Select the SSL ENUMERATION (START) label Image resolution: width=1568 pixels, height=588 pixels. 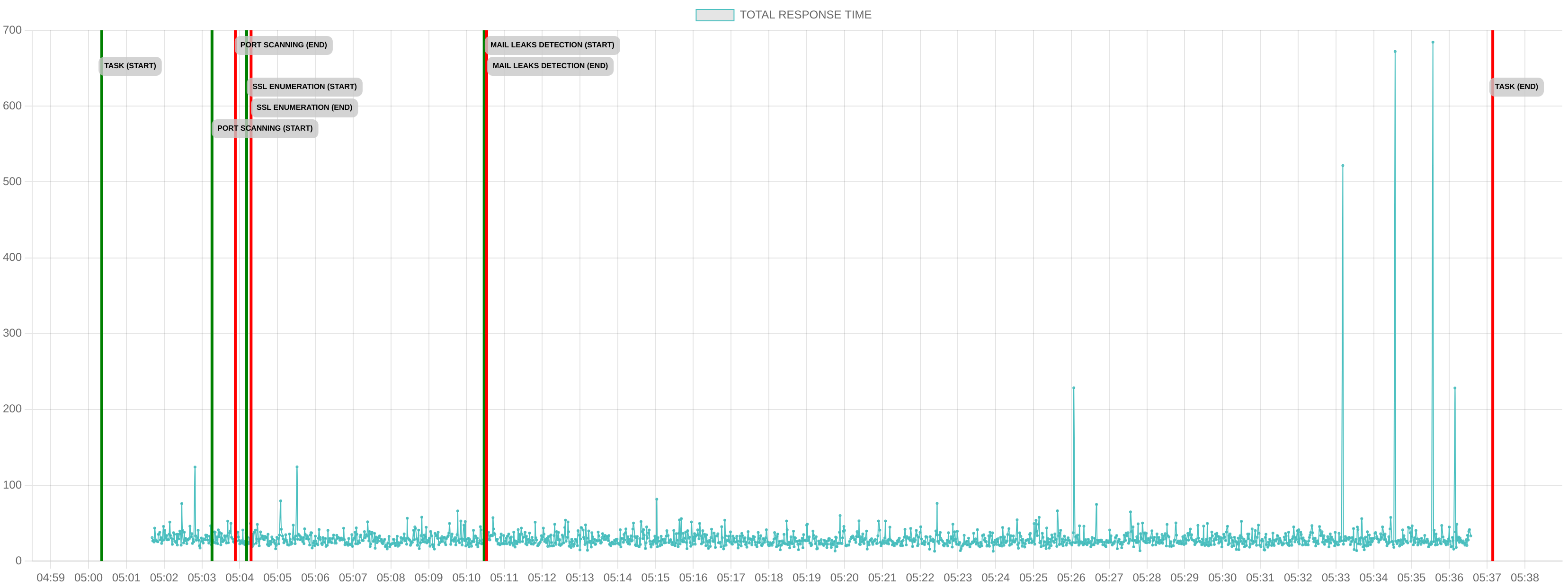click(304, 87)
